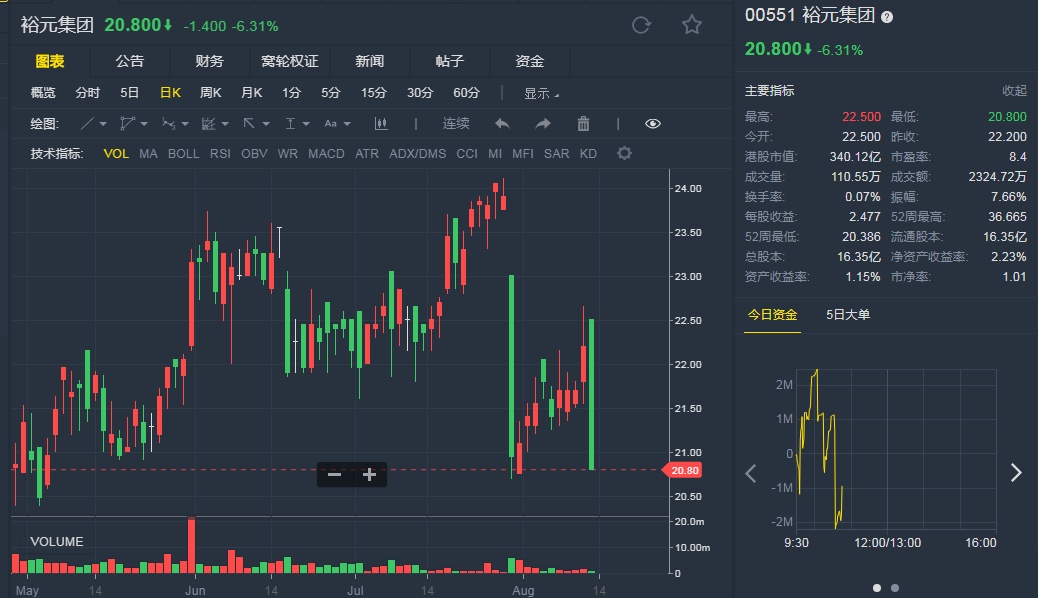Open the 显示 display dropdown
The width and height of the screenshot is (1038, 598).
click(x=541, y=93)
